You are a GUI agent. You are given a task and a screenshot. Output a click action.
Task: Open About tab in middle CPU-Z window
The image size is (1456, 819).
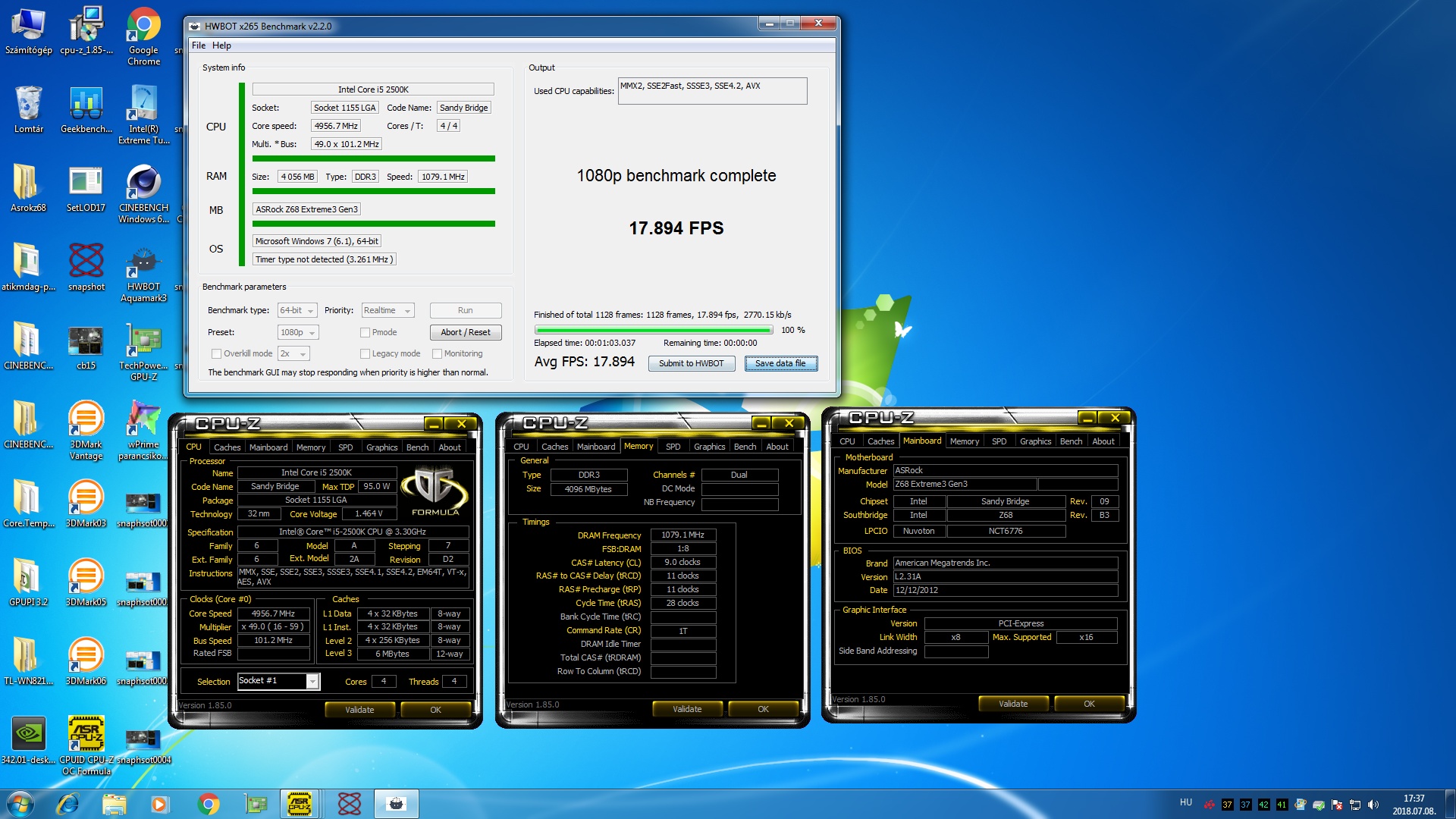tap(777, 447)
